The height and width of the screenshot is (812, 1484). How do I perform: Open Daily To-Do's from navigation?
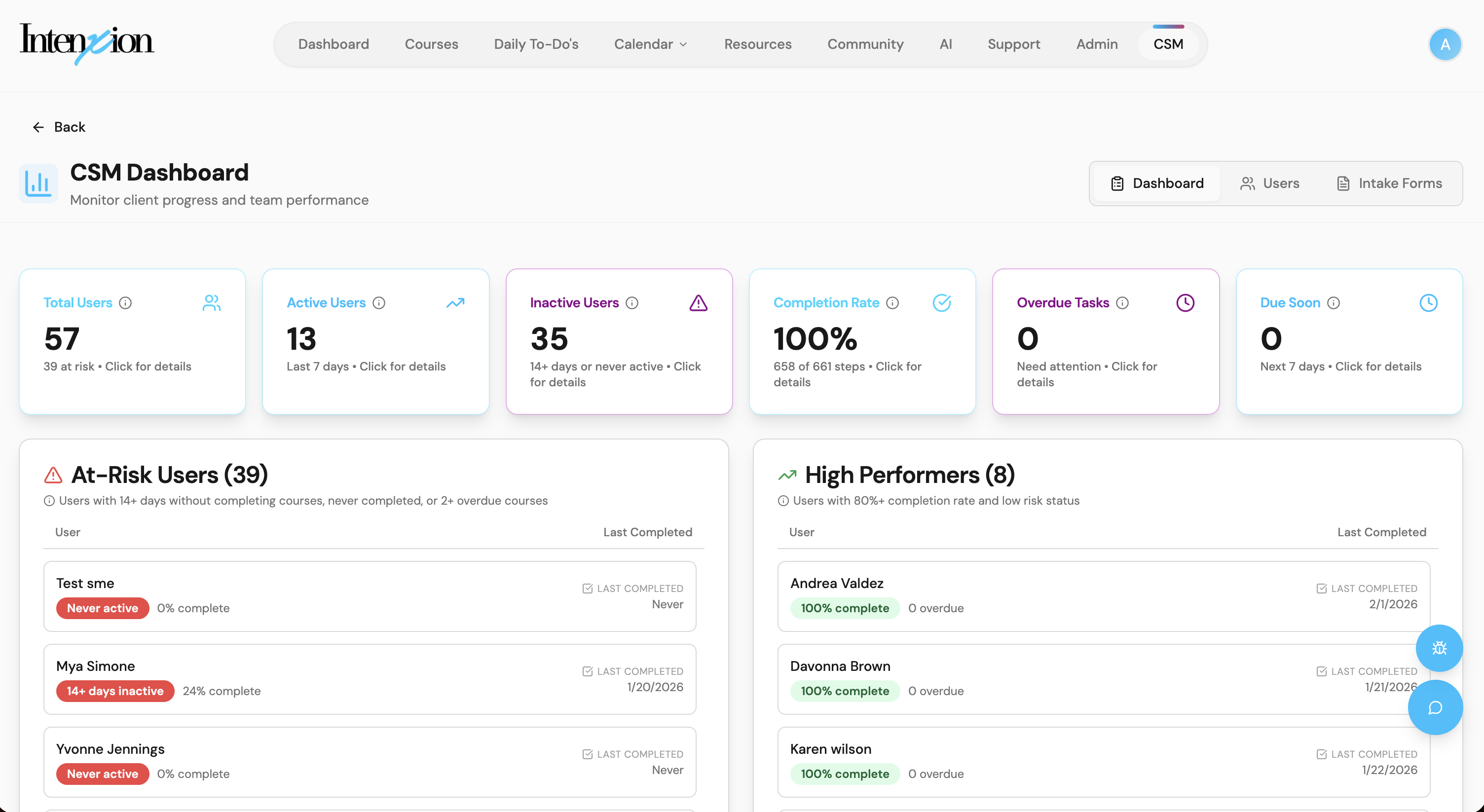[x=536, y=44]
